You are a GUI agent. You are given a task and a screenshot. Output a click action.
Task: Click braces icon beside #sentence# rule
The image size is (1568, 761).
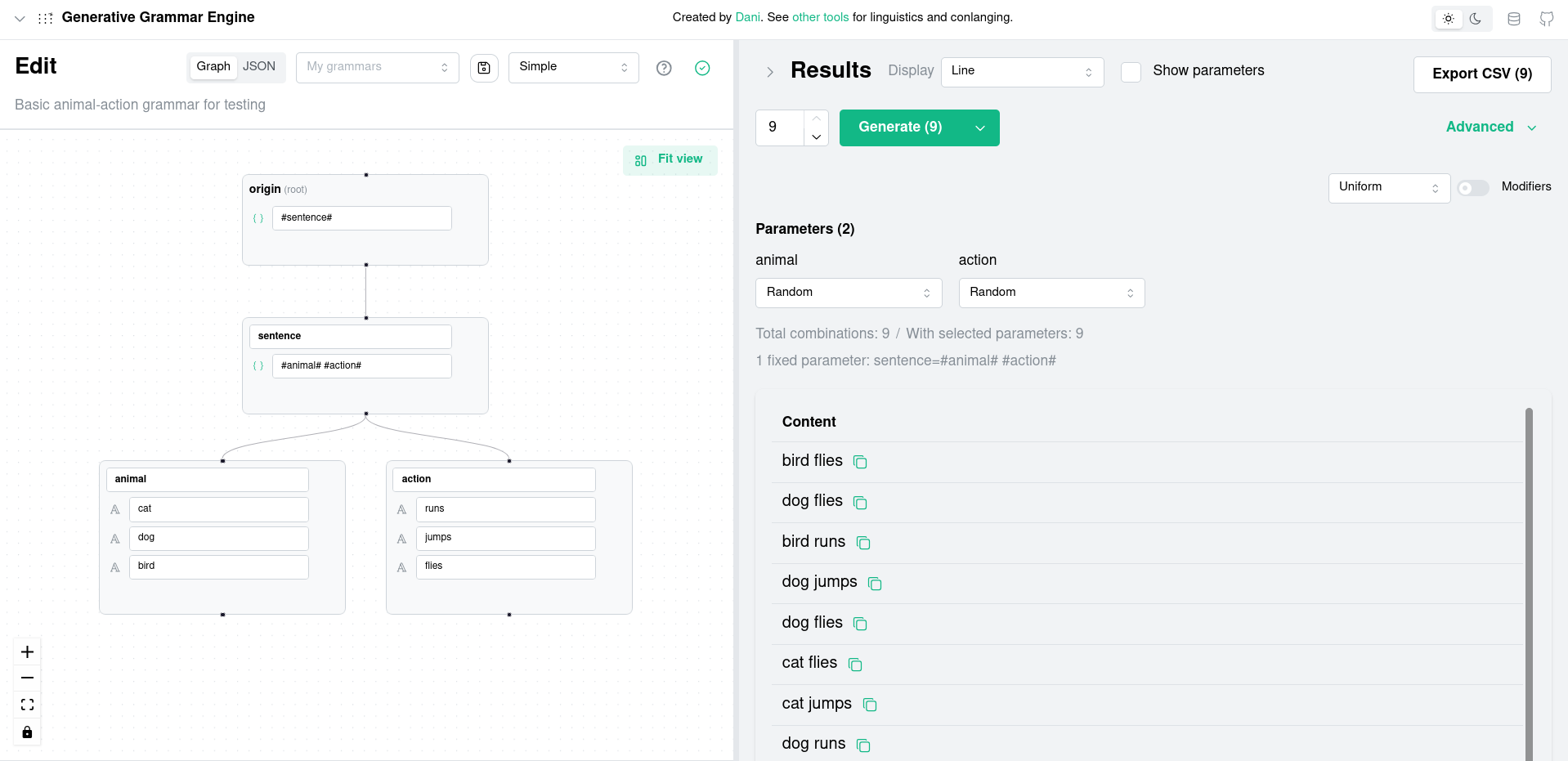(258, 218)
